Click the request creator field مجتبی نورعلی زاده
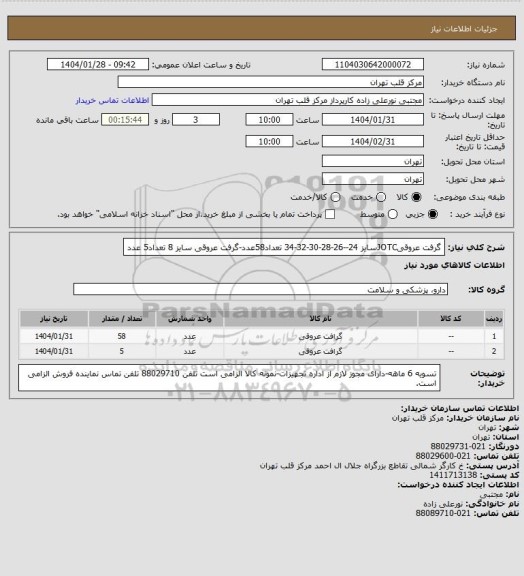This screenshot has width=524, height=576. (x=288, y=100)
